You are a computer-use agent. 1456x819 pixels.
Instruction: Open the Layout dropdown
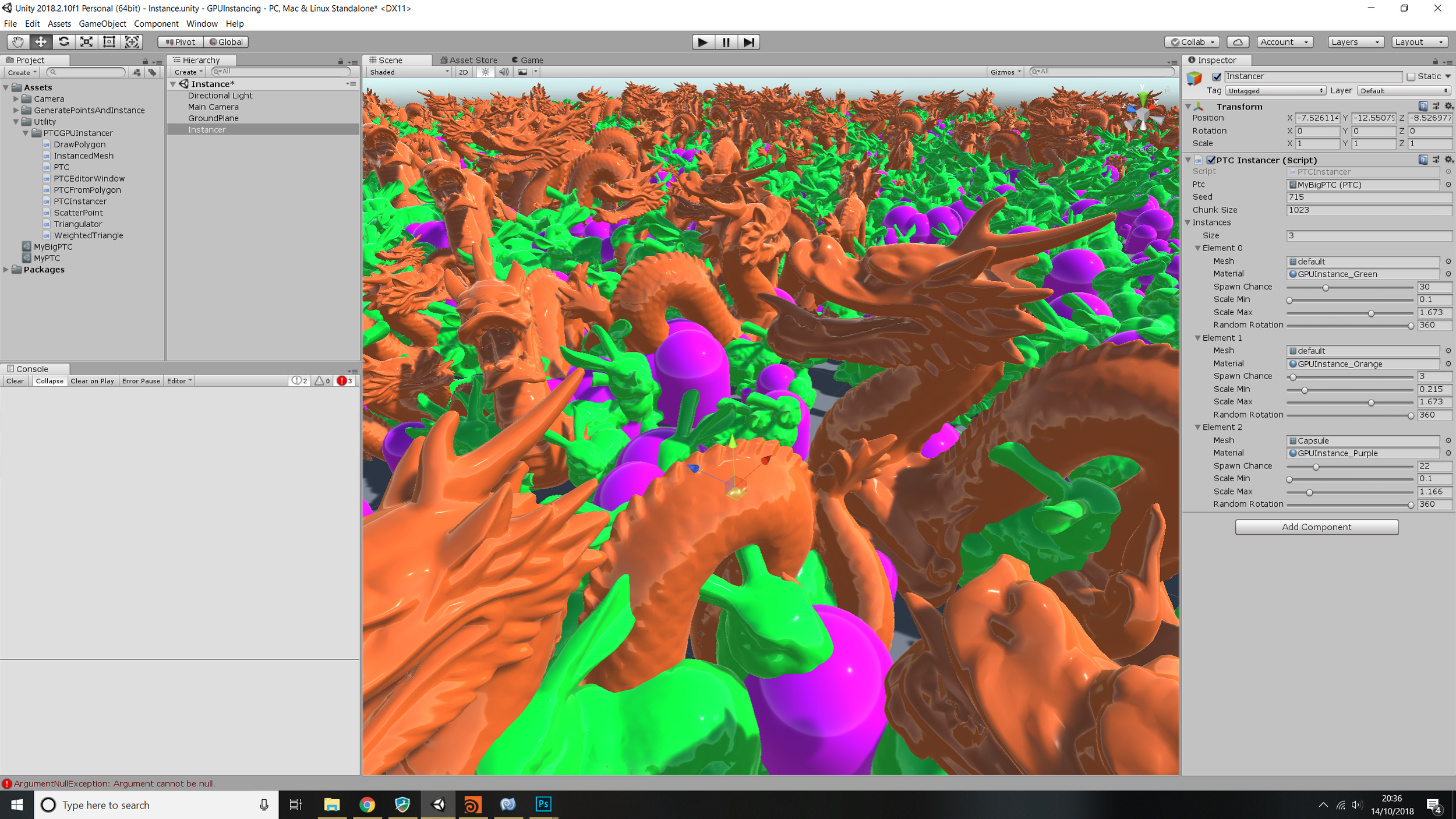1420,42
